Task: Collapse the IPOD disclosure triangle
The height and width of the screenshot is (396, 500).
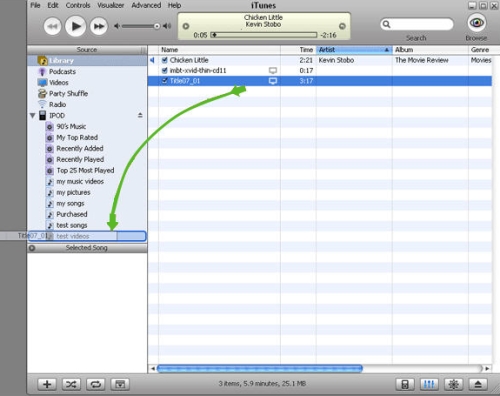Action: 32,116
